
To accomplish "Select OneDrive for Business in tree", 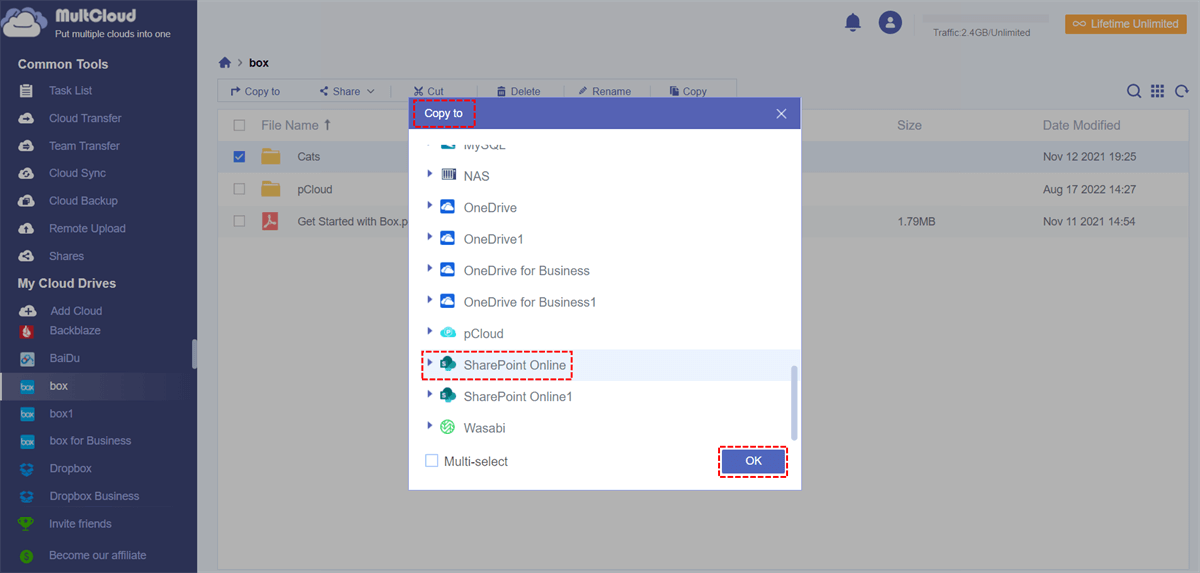I will pos(526,270).
